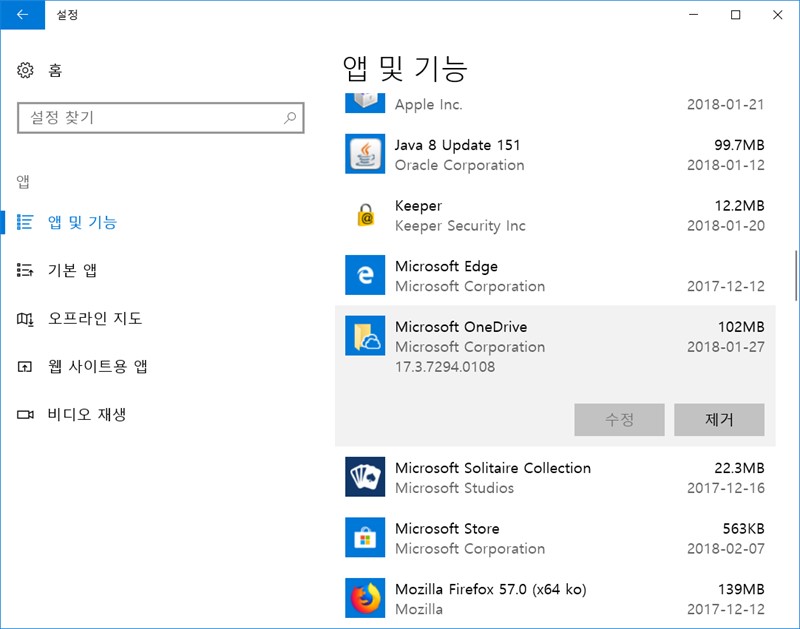Viewport: 800px width, 629px height.
Task: Select the Microsoft OneDrive icon
Action: point(365,336)
